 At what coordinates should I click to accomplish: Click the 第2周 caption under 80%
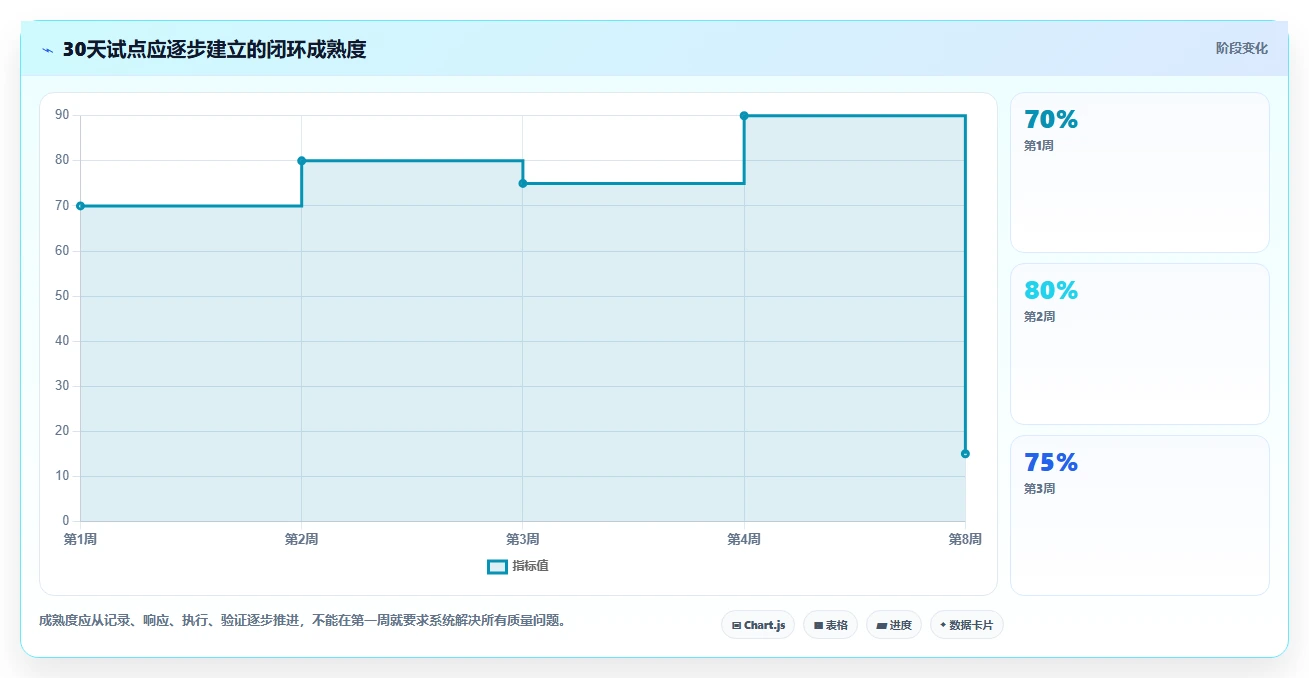[x=1039, y=317]
